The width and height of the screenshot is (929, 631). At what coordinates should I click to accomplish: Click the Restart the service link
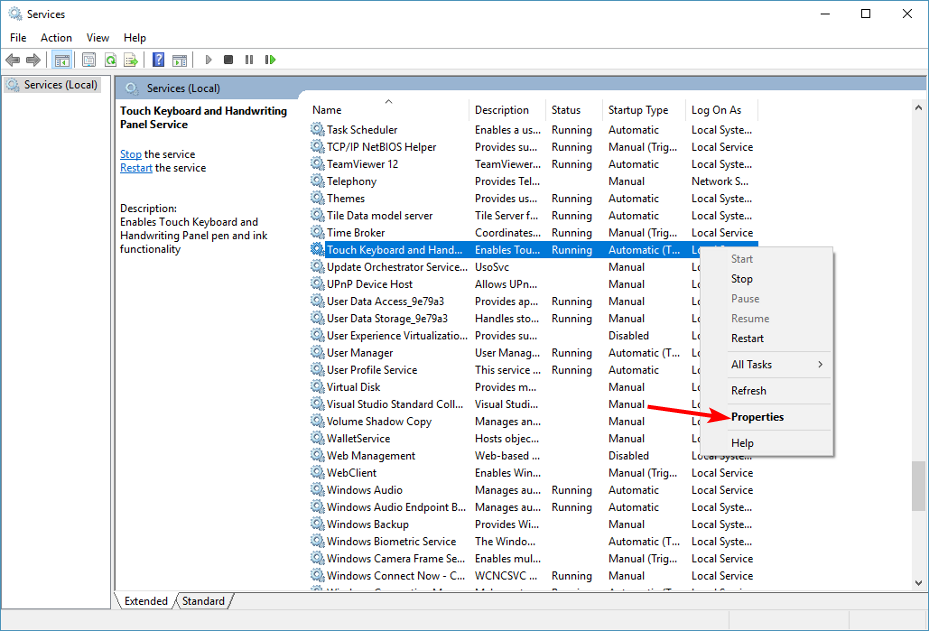(x=136, y=168)
